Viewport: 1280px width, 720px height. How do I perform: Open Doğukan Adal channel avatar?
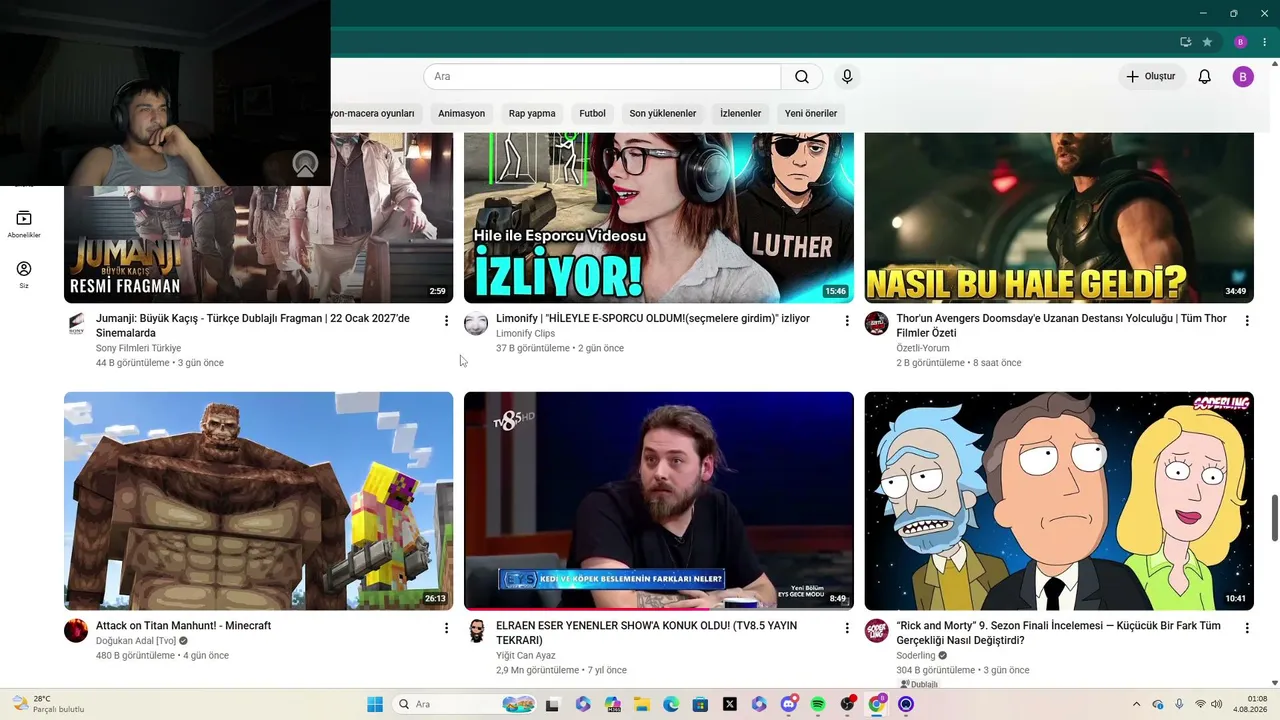click(x=76, y=631)
